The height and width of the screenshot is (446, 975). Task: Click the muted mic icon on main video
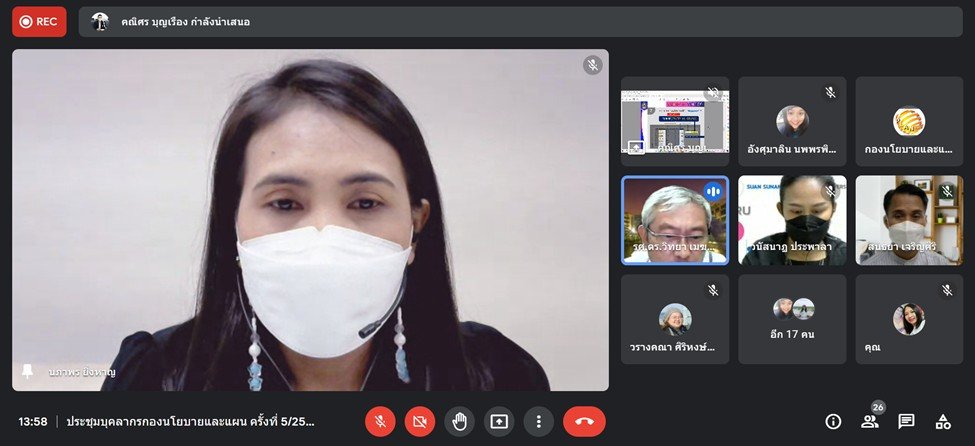[593, 65]
